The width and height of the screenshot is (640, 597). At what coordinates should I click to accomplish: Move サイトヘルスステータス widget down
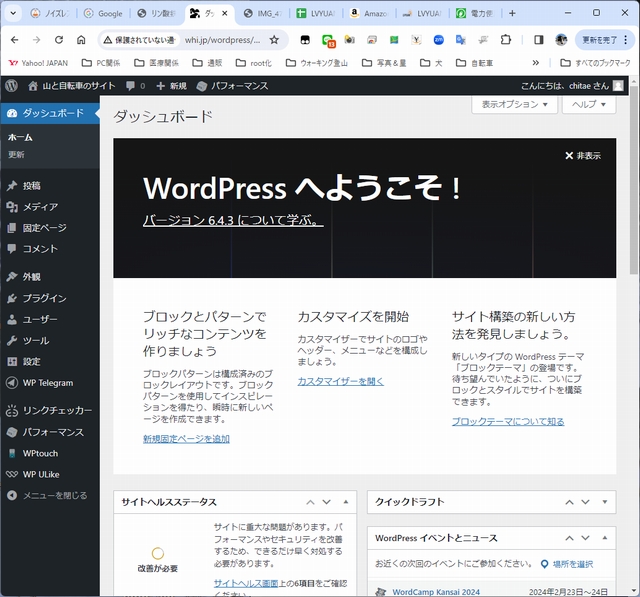pyautogui.click(x=327, y=502)
